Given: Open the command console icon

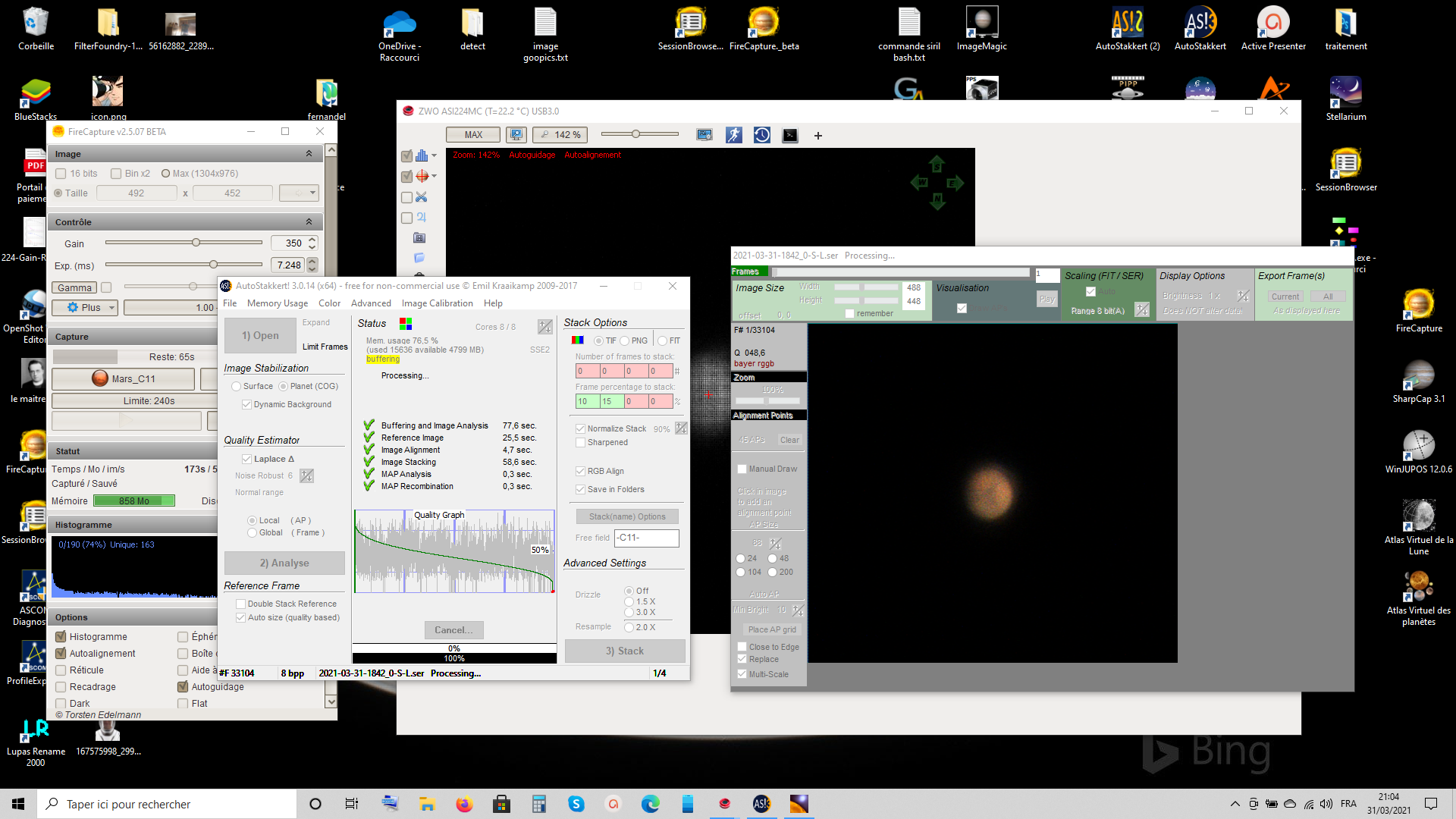Looking at the screenshot, I should tap(790, 135).
